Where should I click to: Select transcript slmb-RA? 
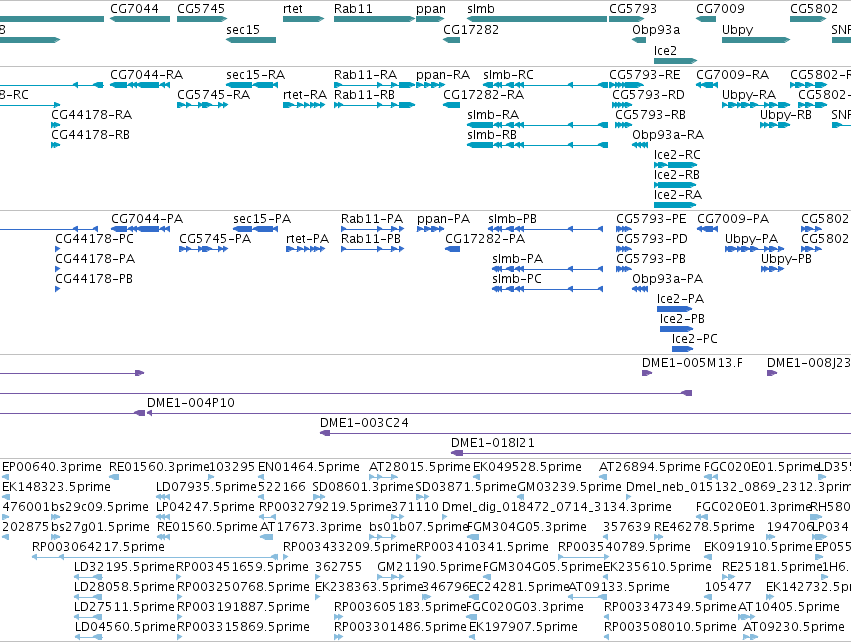[x=537, y=125]
